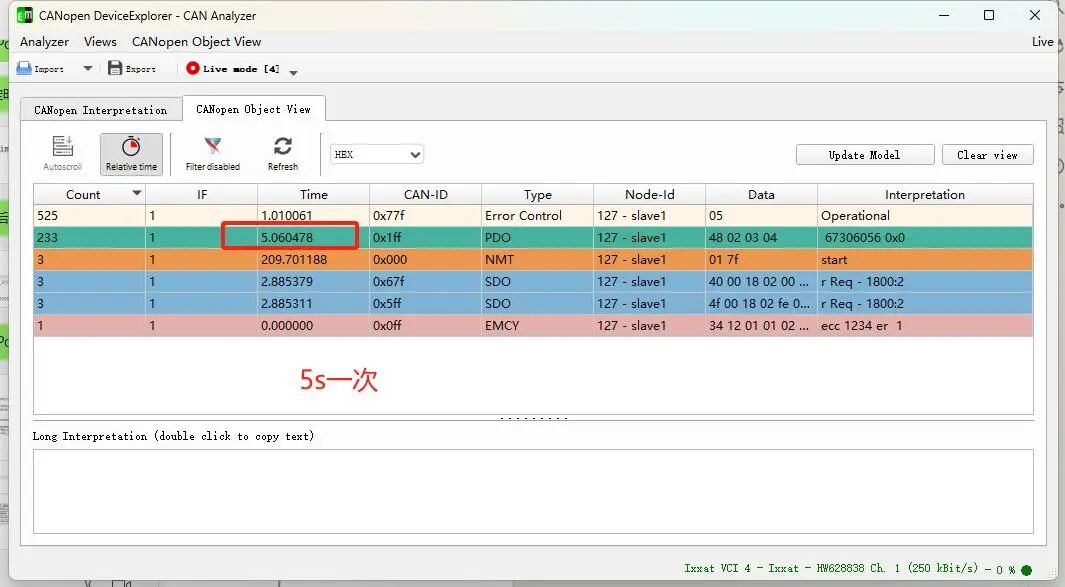Click the IF column header

(x=202, y=194)
